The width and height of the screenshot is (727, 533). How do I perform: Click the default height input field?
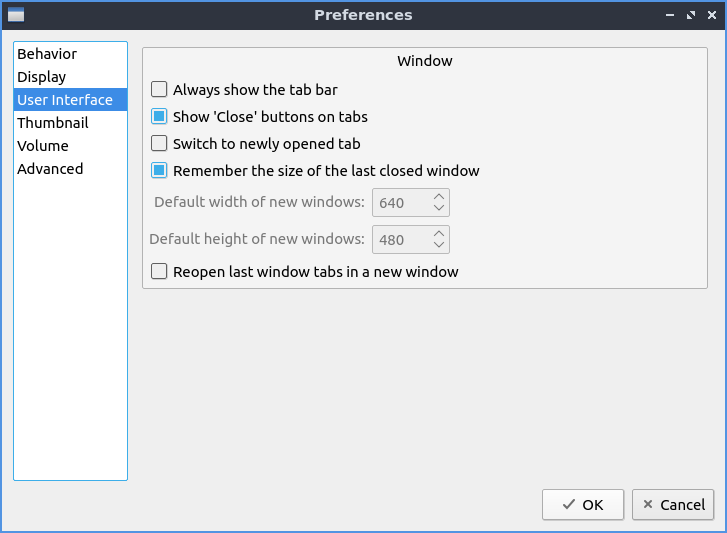pos(400,240)
